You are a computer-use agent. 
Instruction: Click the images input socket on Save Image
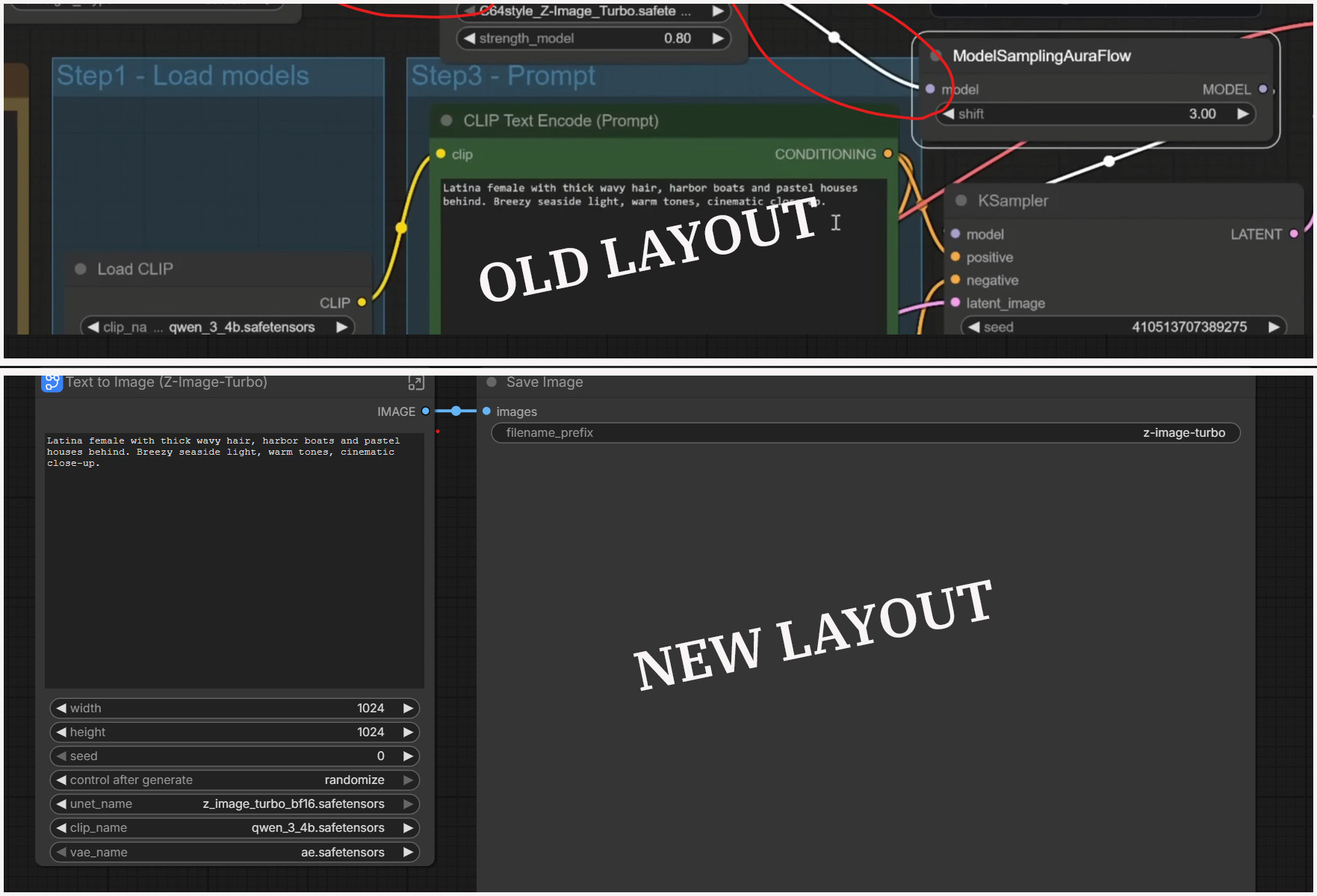pyautogui.click(x=486, y=411)
